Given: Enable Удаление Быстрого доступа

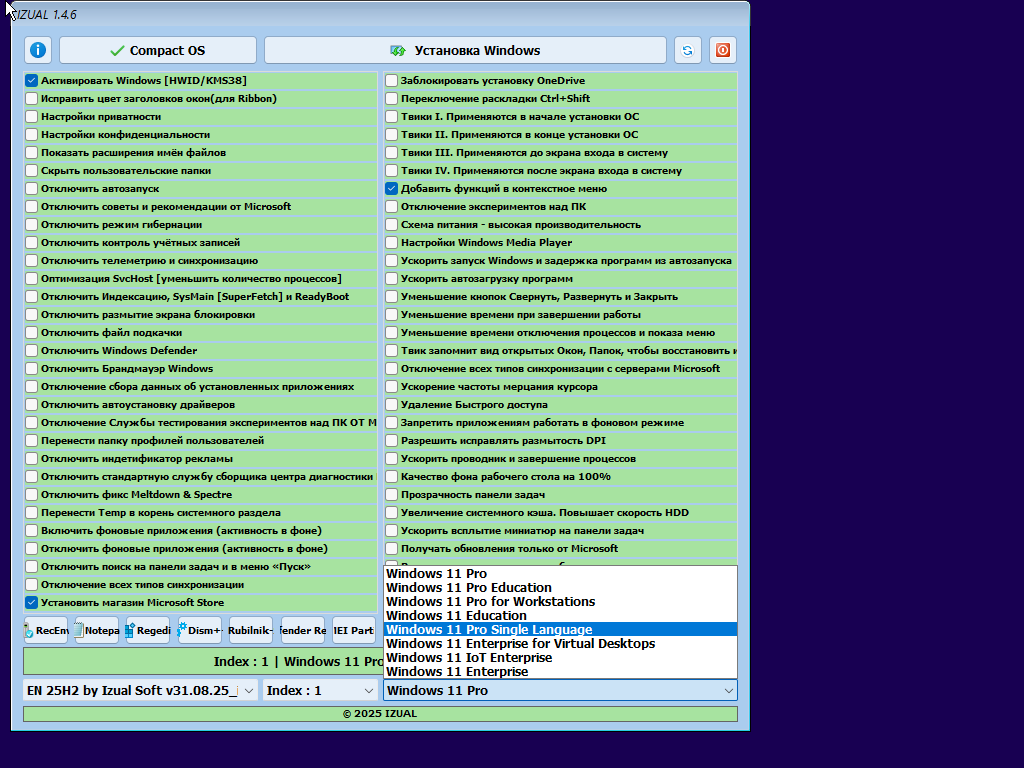Looking at the screenshot, I should pos(391,405).
